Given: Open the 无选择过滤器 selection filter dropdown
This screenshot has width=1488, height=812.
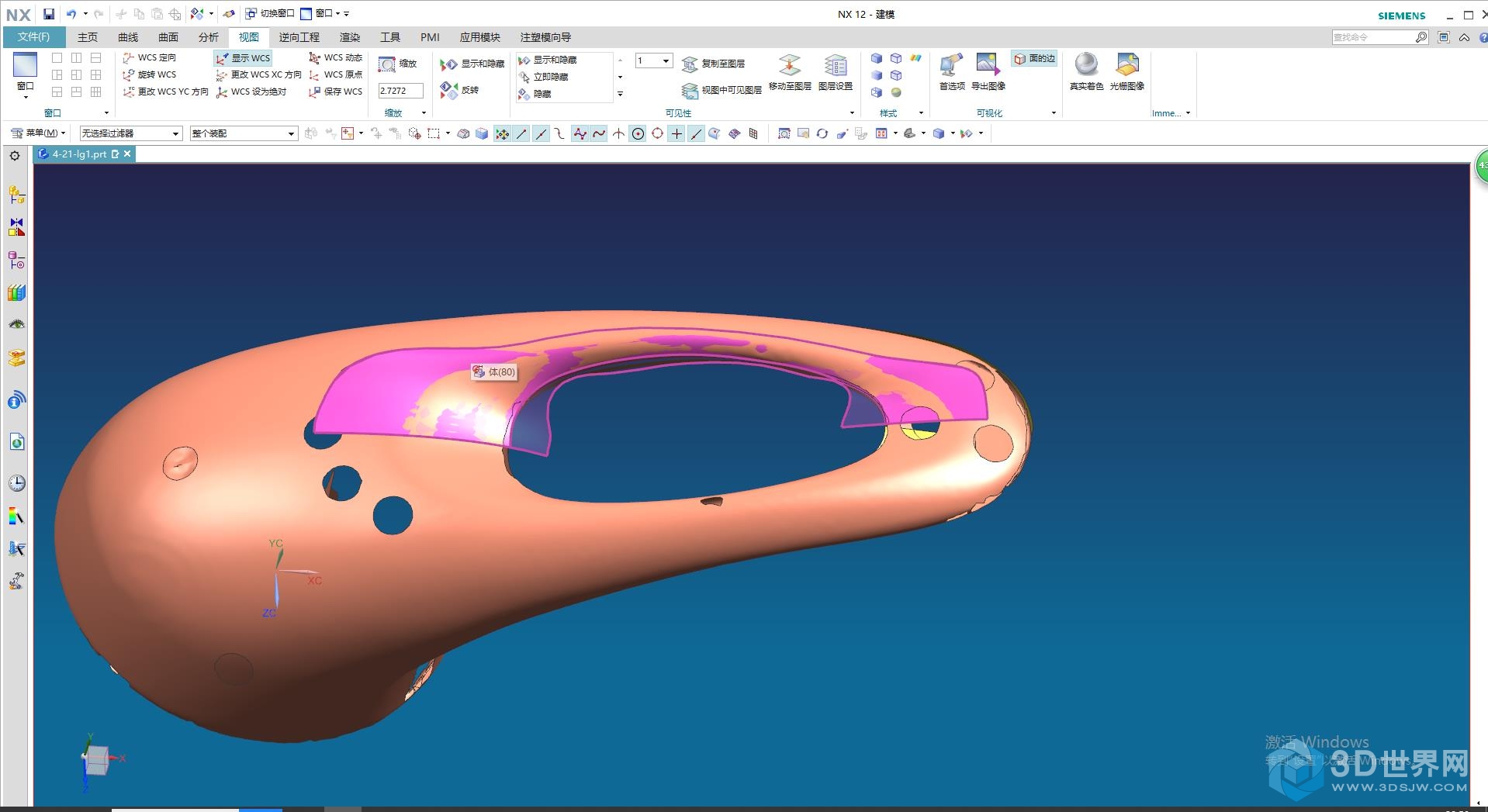Looking at the screenshot, I should (x=131, y=133).
